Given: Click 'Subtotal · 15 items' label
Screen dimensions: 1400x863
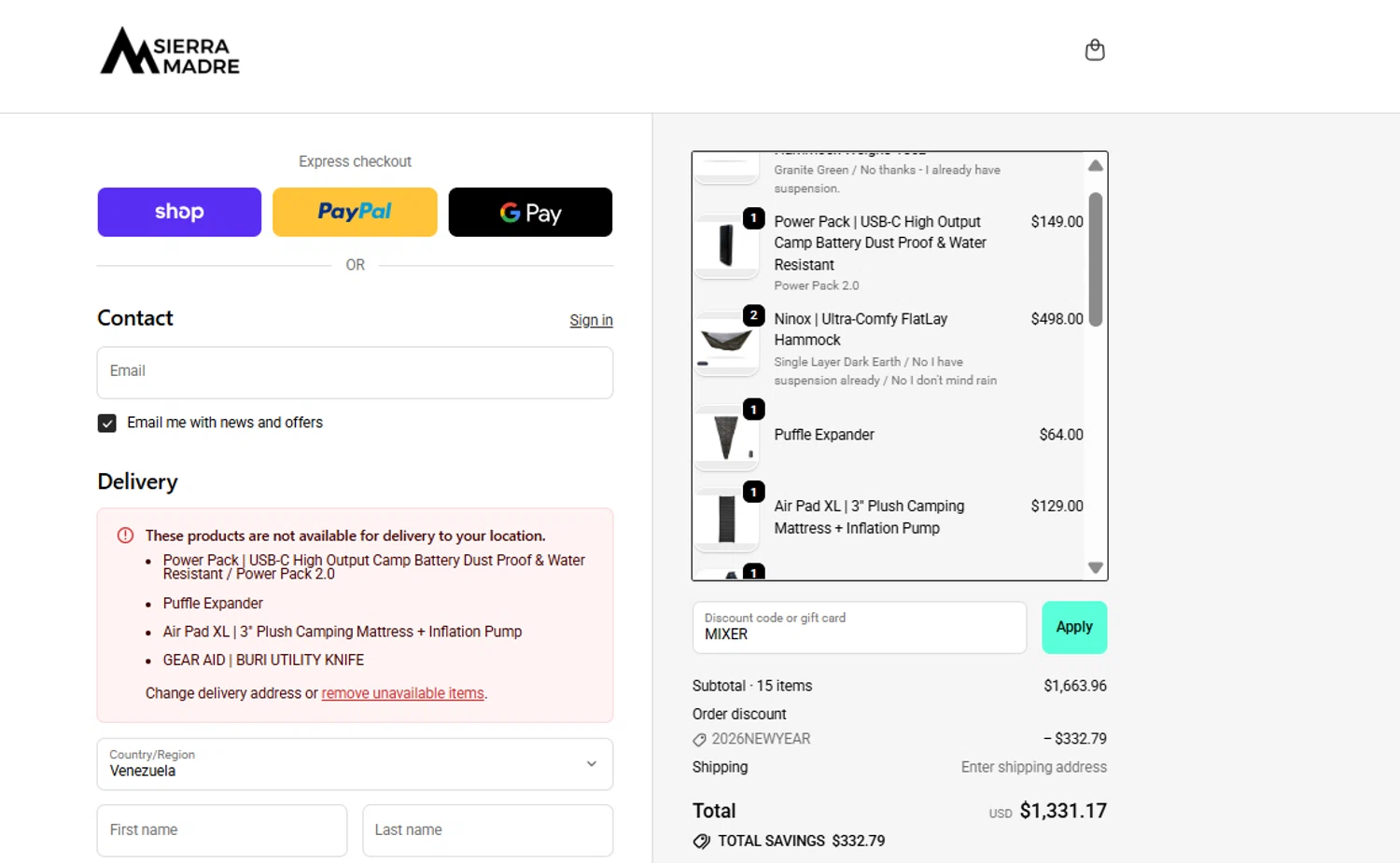Looking at the screenshot, I should 752,686.
